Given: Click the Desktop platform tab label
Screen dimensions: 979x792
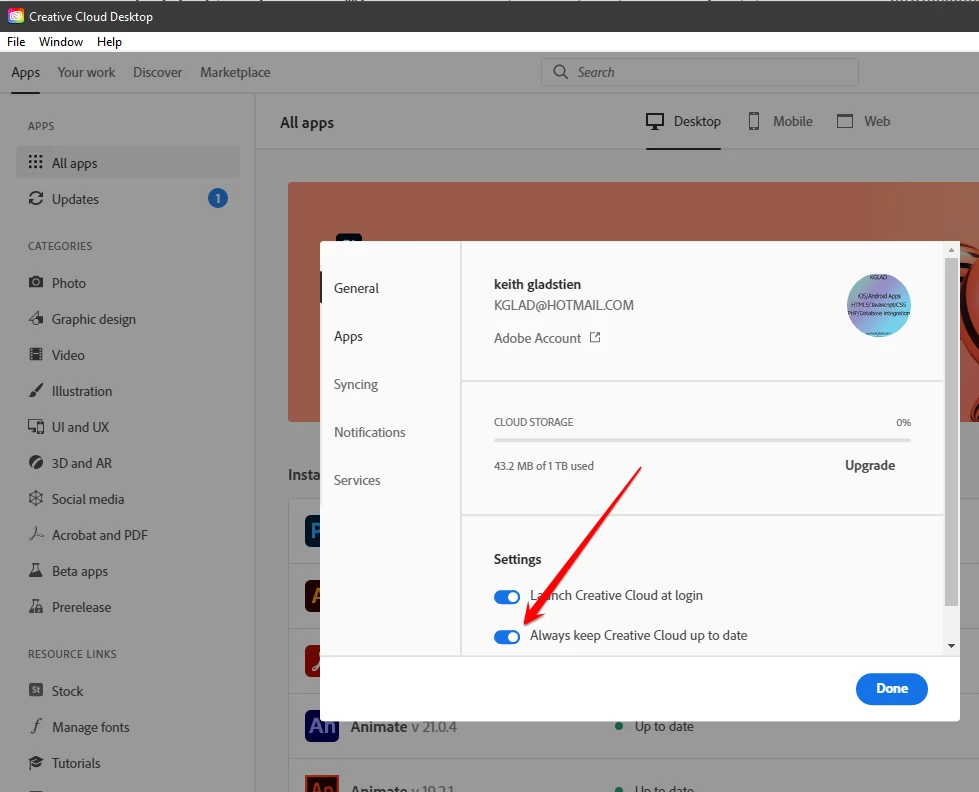Looking at the screenshot, I should pos(697,121).
